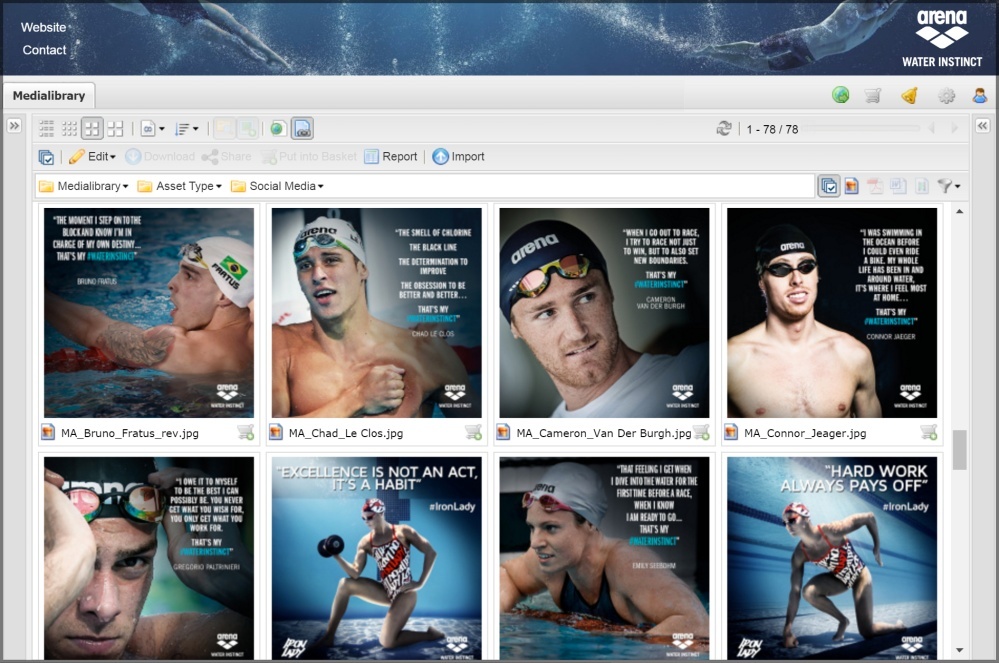Add MA_Cameron_Van Der Burgh.jpg to basket
The width and height of the screenshot is (999, 663).
701,432
